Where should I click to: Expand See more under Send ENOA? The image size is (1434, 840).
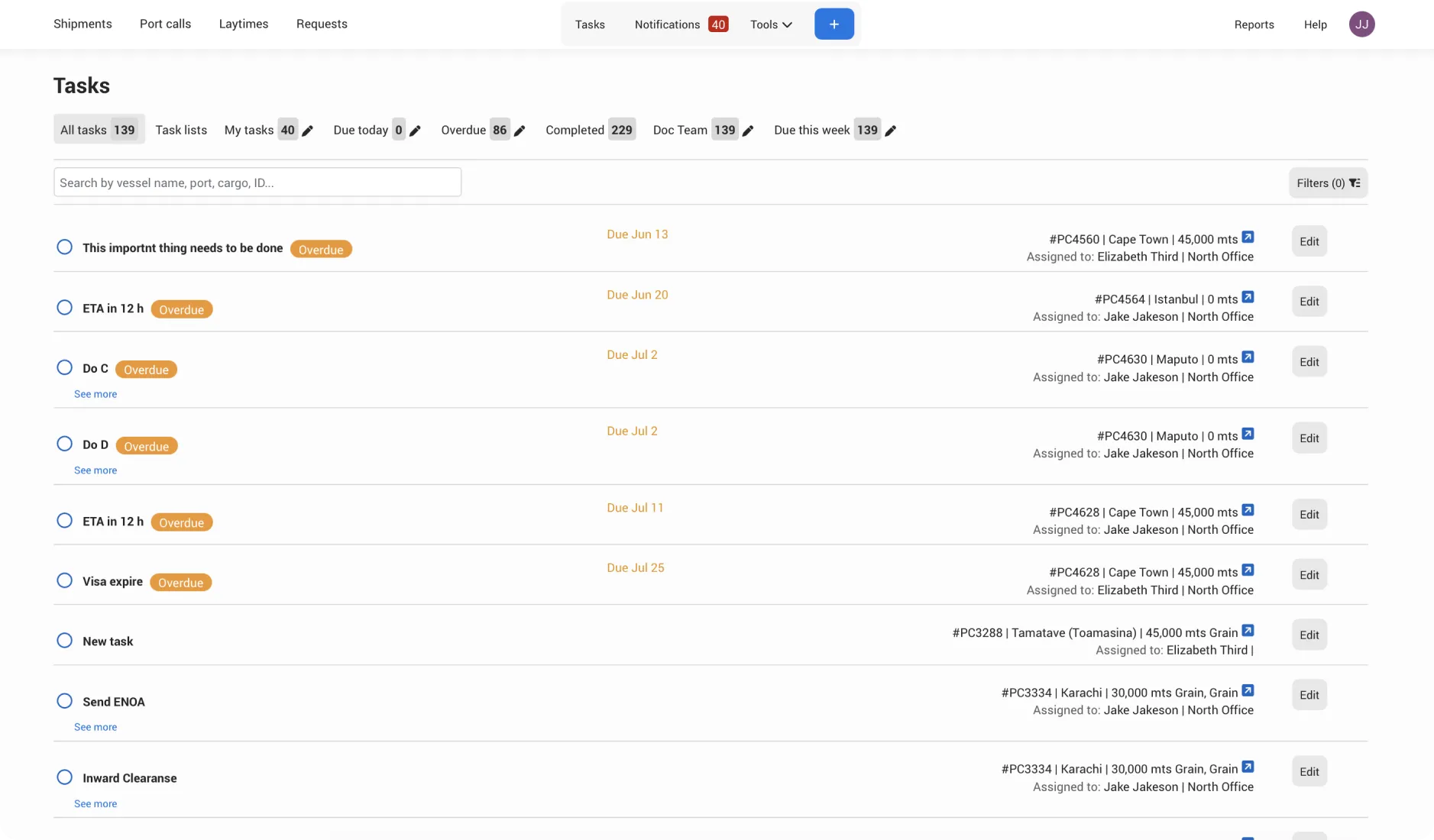click(x=95, y=727)
